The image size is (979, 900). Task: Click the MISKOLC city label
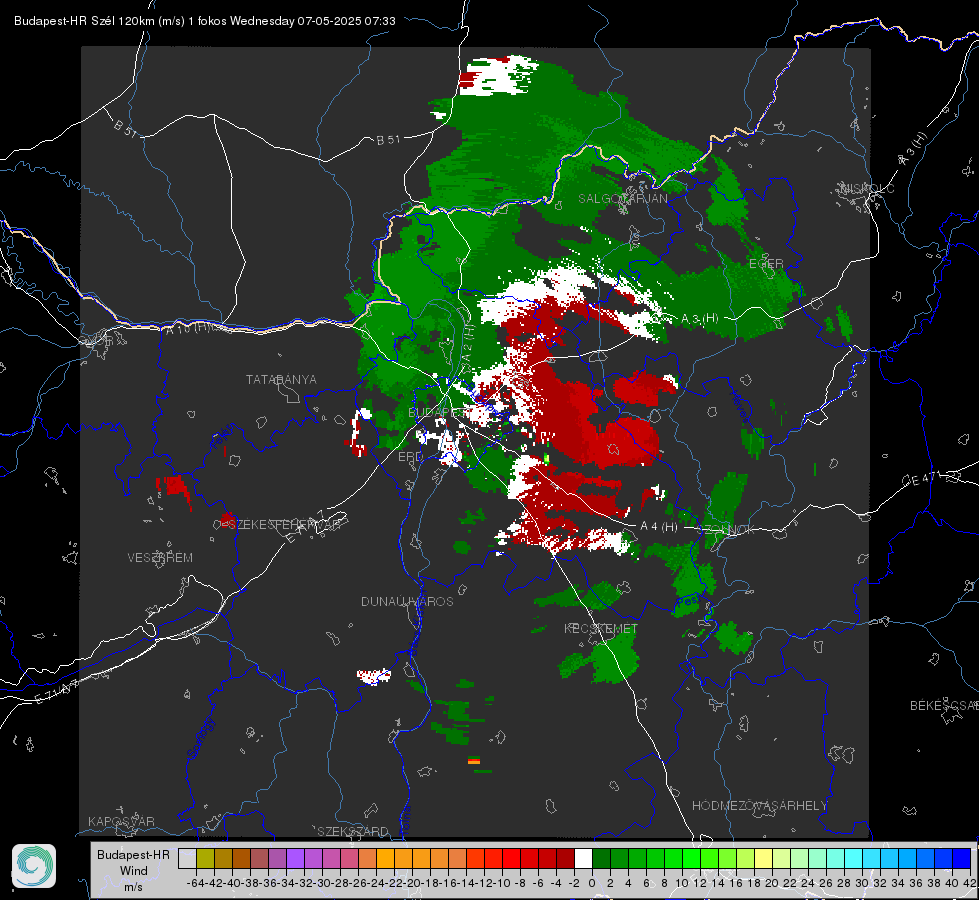(867, 189)
